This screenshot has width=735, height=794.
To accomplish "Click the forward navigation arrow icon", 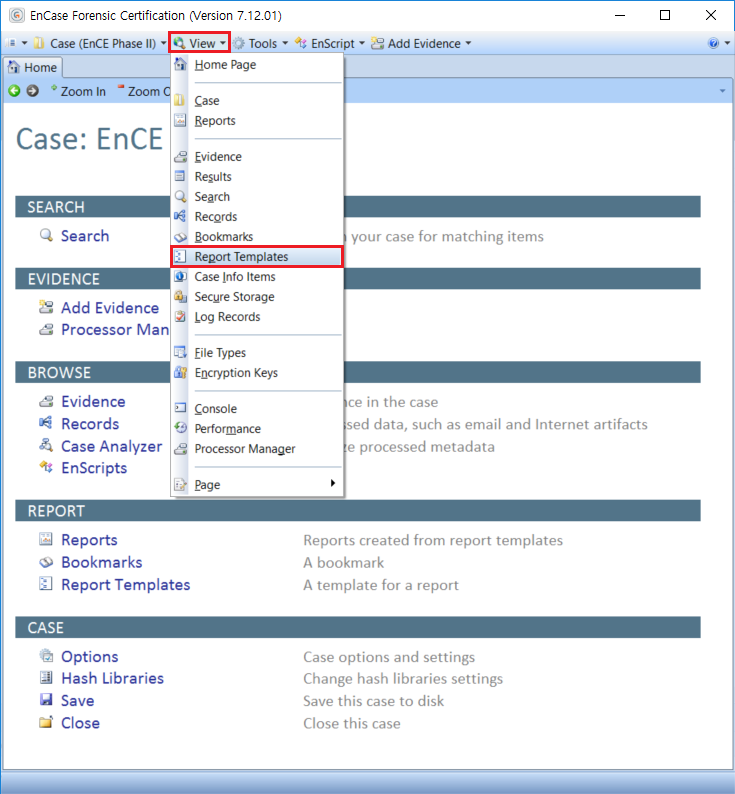I will pyautogui.click(x=32, y=91).
